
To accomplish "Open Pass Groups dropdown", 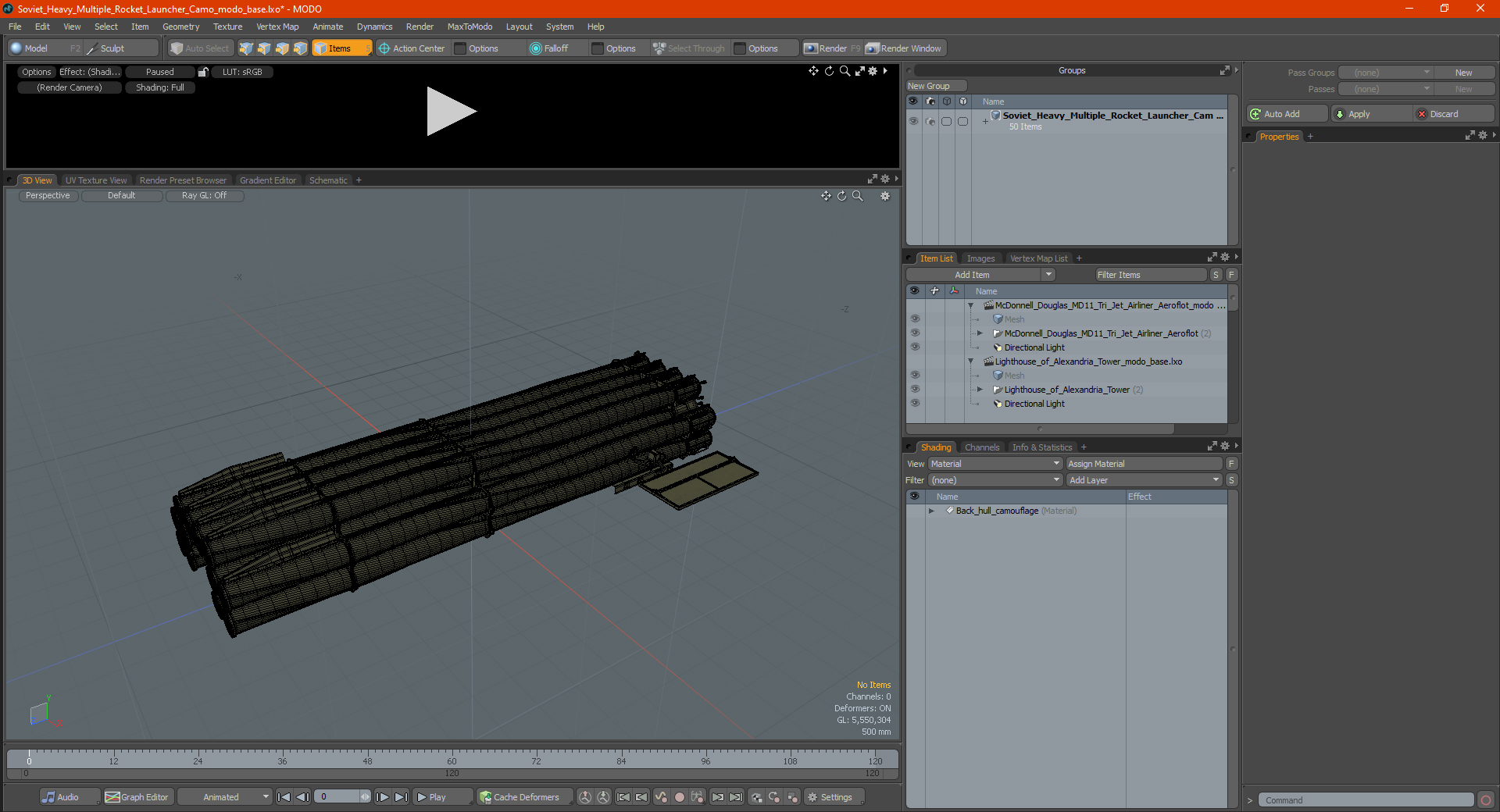I will tap(1386, 73).
